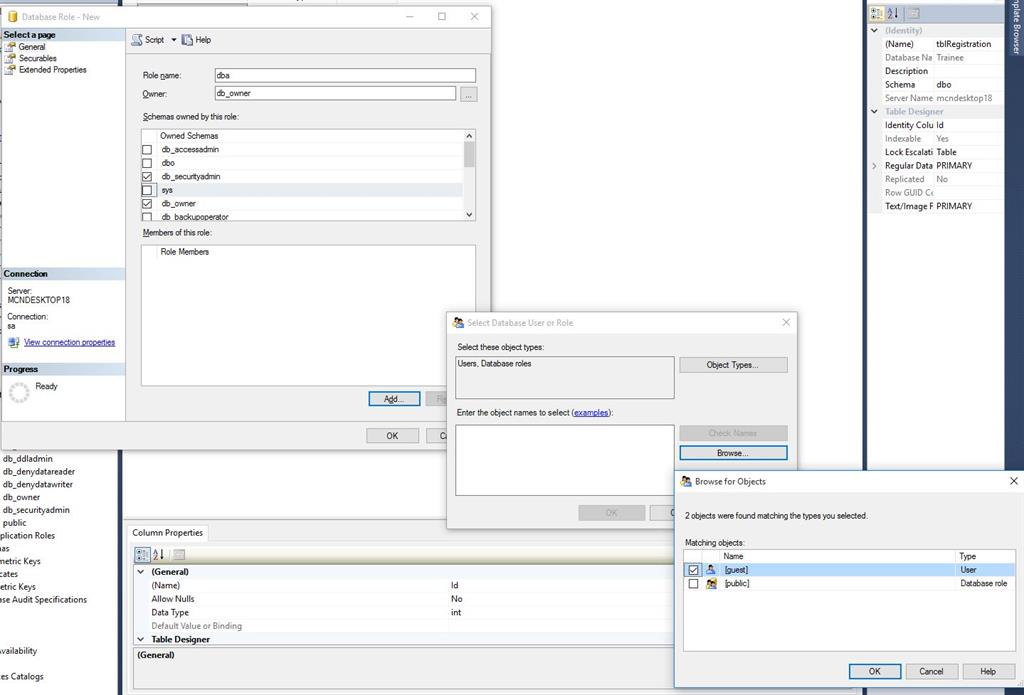
Task: Click Property Pages icon in Column Properties
Action: point(179,555)
